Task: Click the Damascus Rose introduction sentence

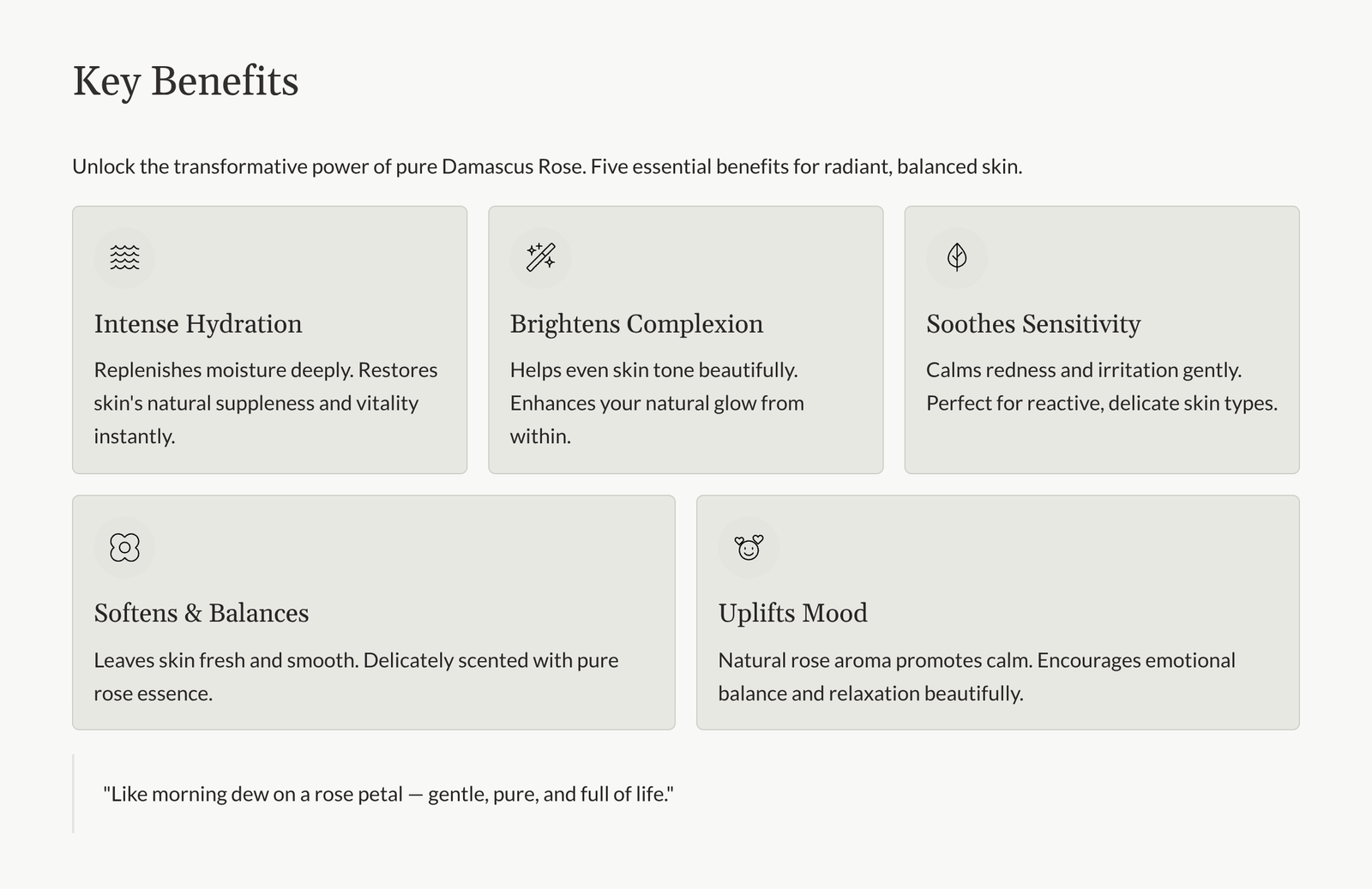Action: tap(547, 166)
